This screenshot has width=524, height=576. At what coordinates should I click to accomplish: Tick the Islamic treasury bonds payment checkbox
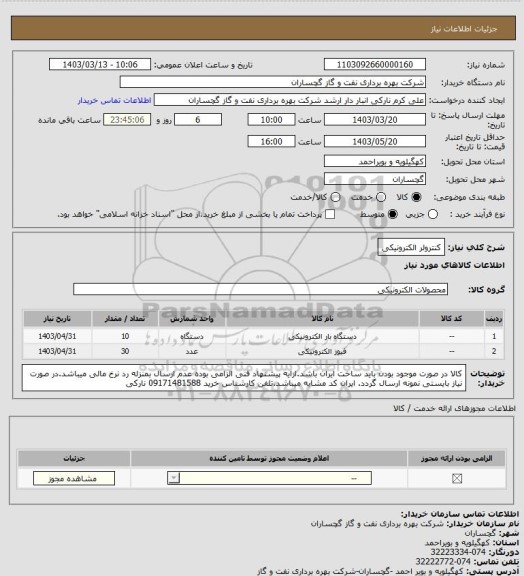click(330, 214)
